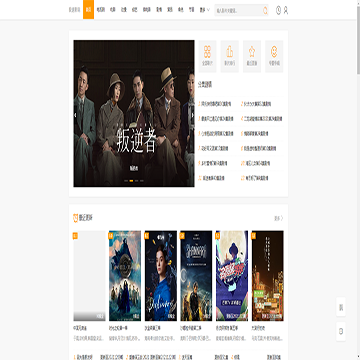Viewport: 360px width, 360px height.
Task: Show next slide with carousel right arrow
Action: (193, 115)
